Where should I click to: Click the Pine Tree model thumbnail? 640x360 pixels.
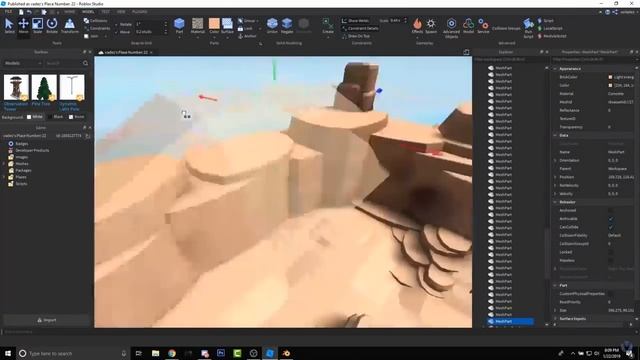pos(44,87)
